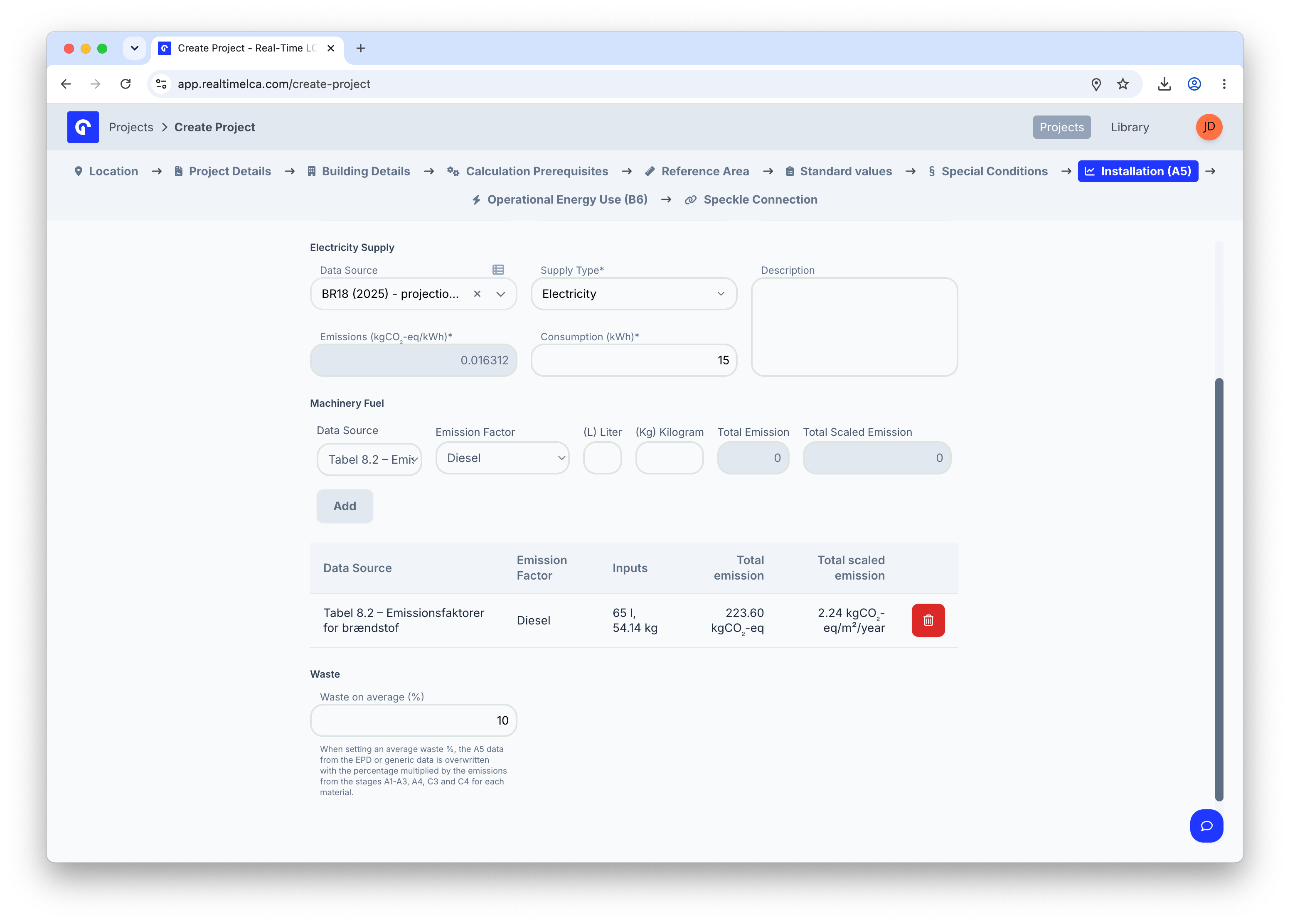View site information icon
Screen dimensions: 1290x924
coord(162,84)
